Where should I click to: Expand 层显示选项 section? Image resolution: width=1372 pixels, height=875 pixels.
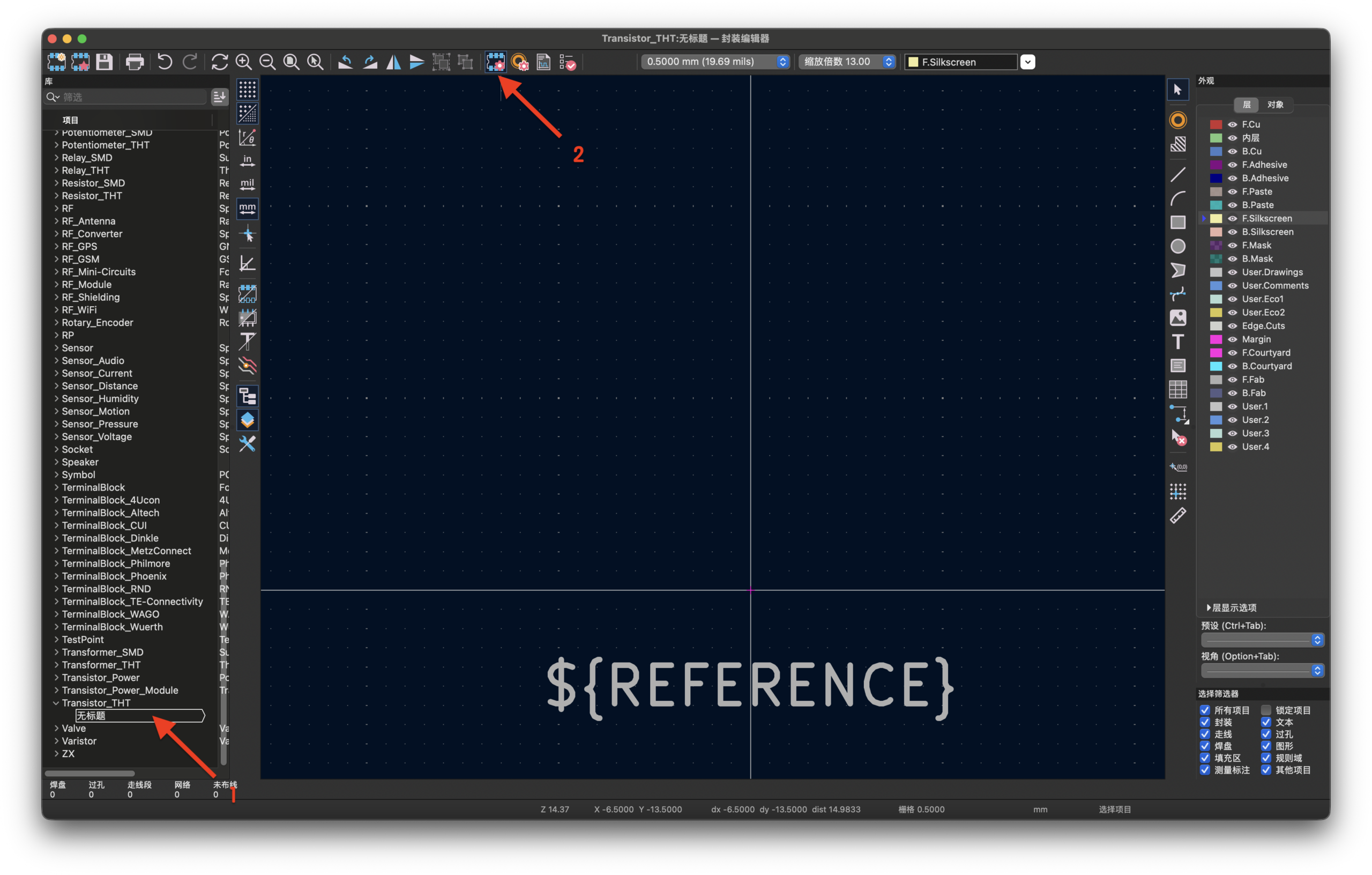pos(1209,607)
